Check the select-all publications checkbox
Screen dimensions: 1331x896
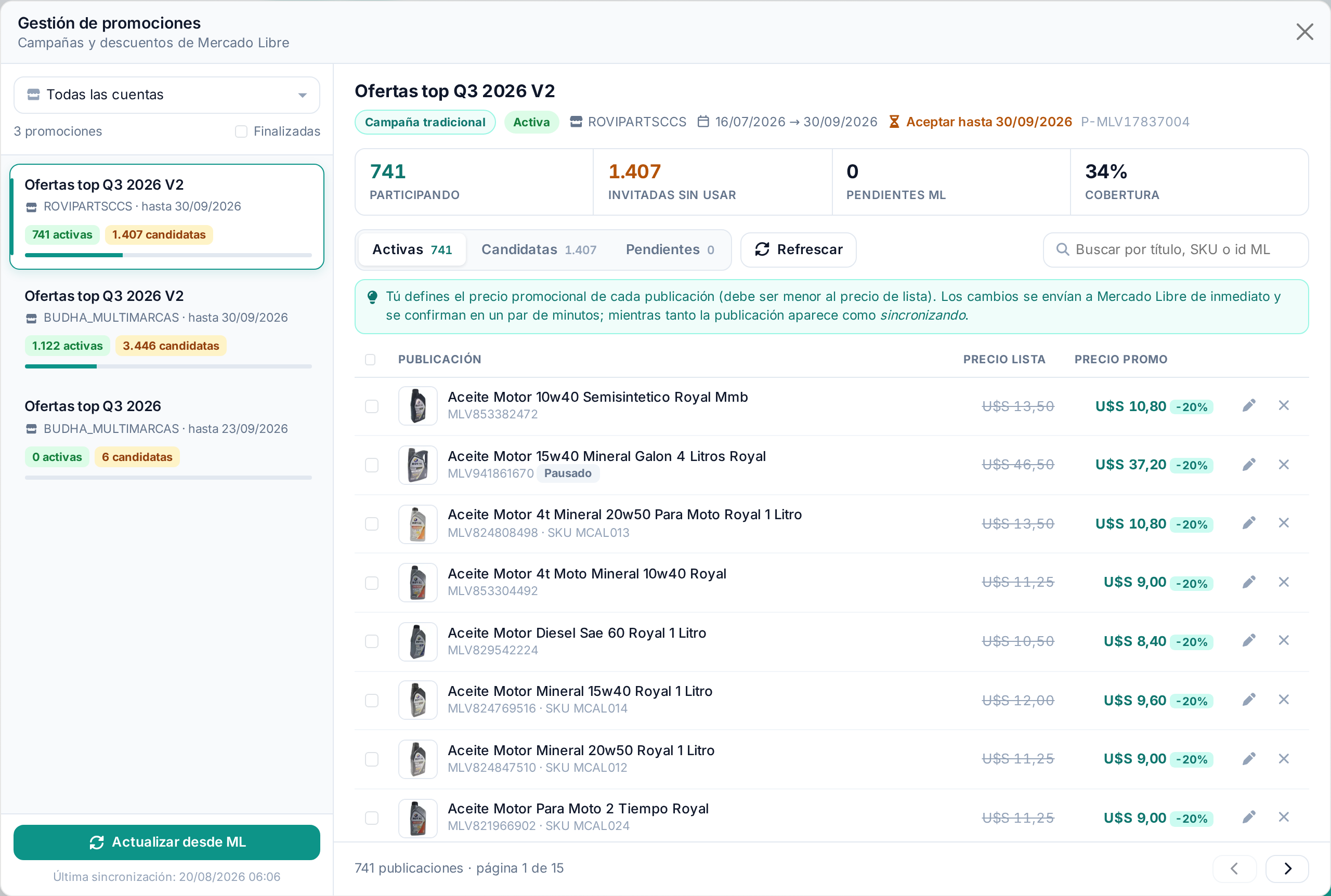coord(370,360)
